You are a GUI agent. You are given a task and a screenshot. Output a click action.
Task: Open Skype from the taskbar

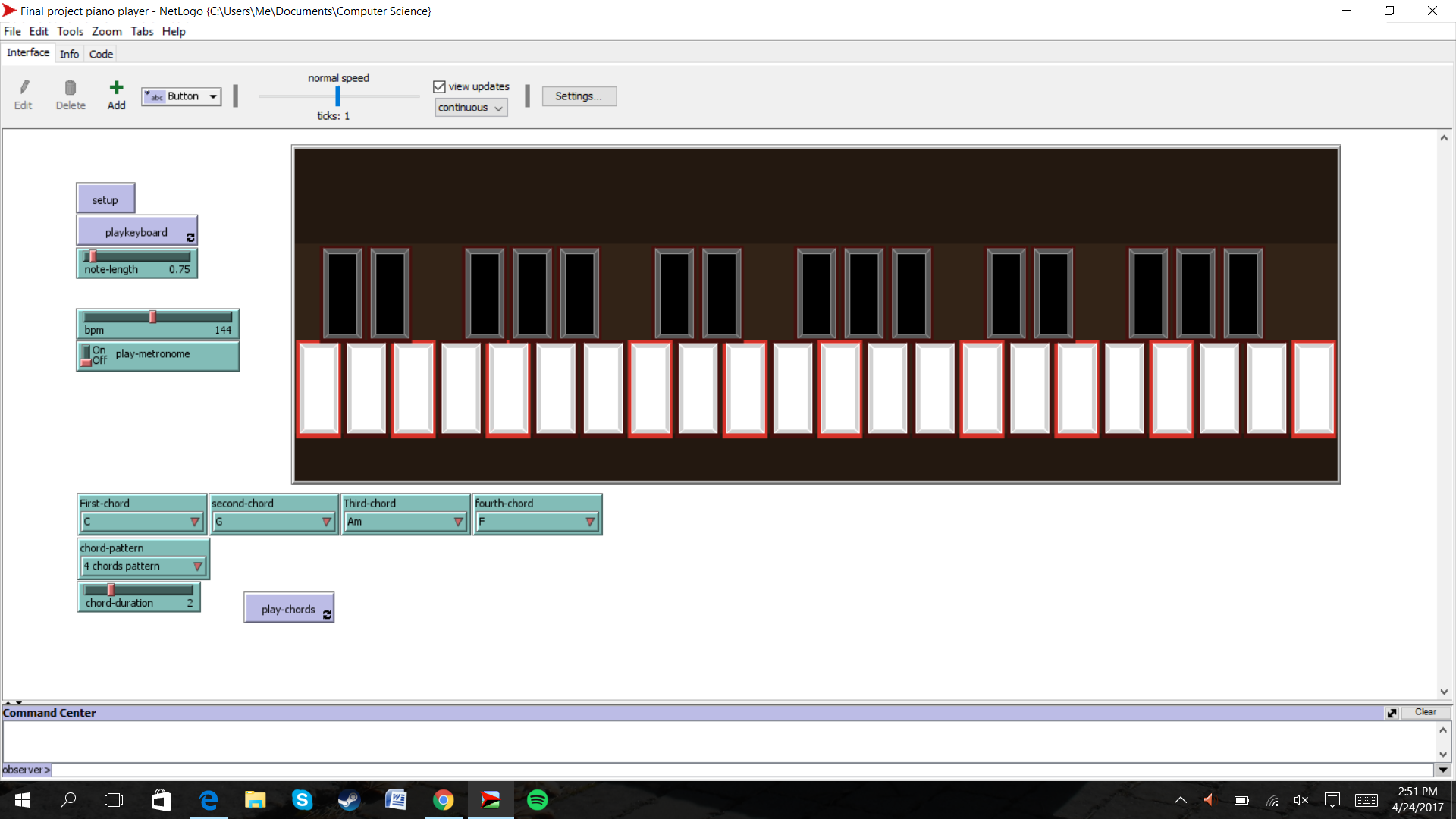click(302, 800)
